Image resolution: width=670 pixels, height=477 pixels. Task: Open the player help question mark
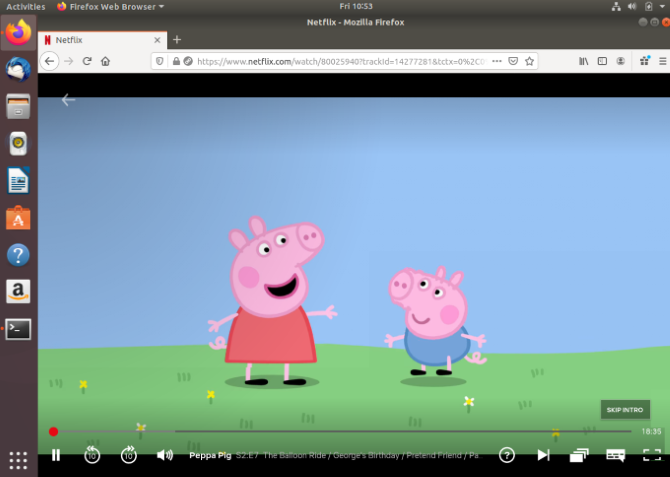[507, 455]
